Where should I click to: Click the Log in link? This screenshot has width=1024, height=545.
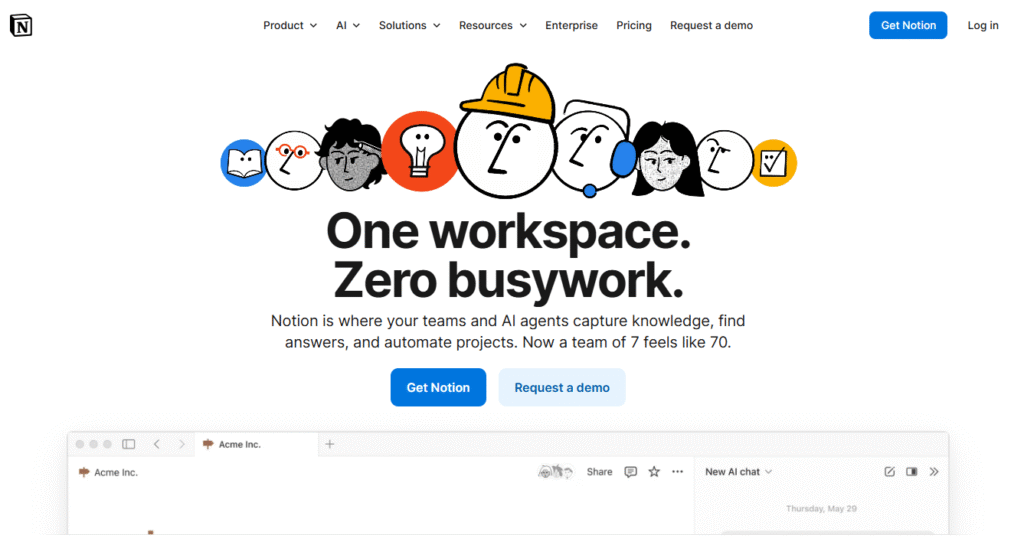(x=983, y=25)
